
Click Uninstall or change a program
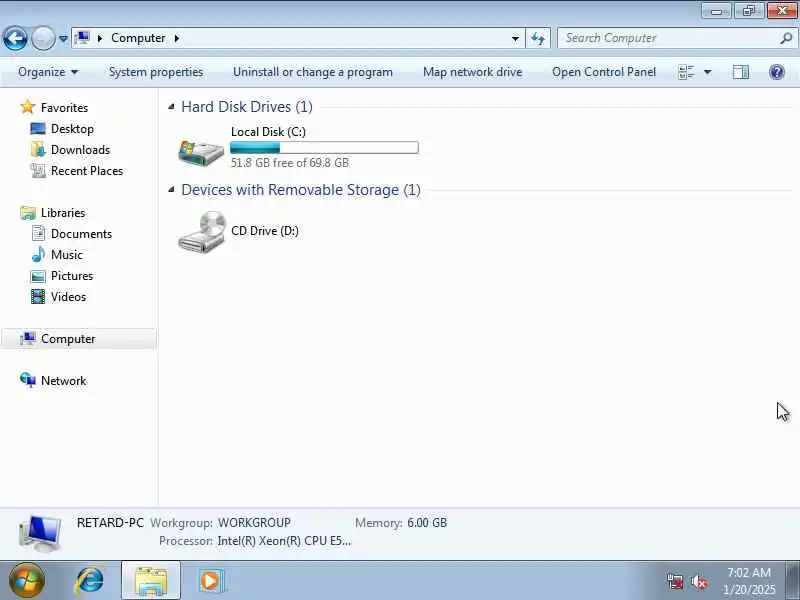point(313,72)
